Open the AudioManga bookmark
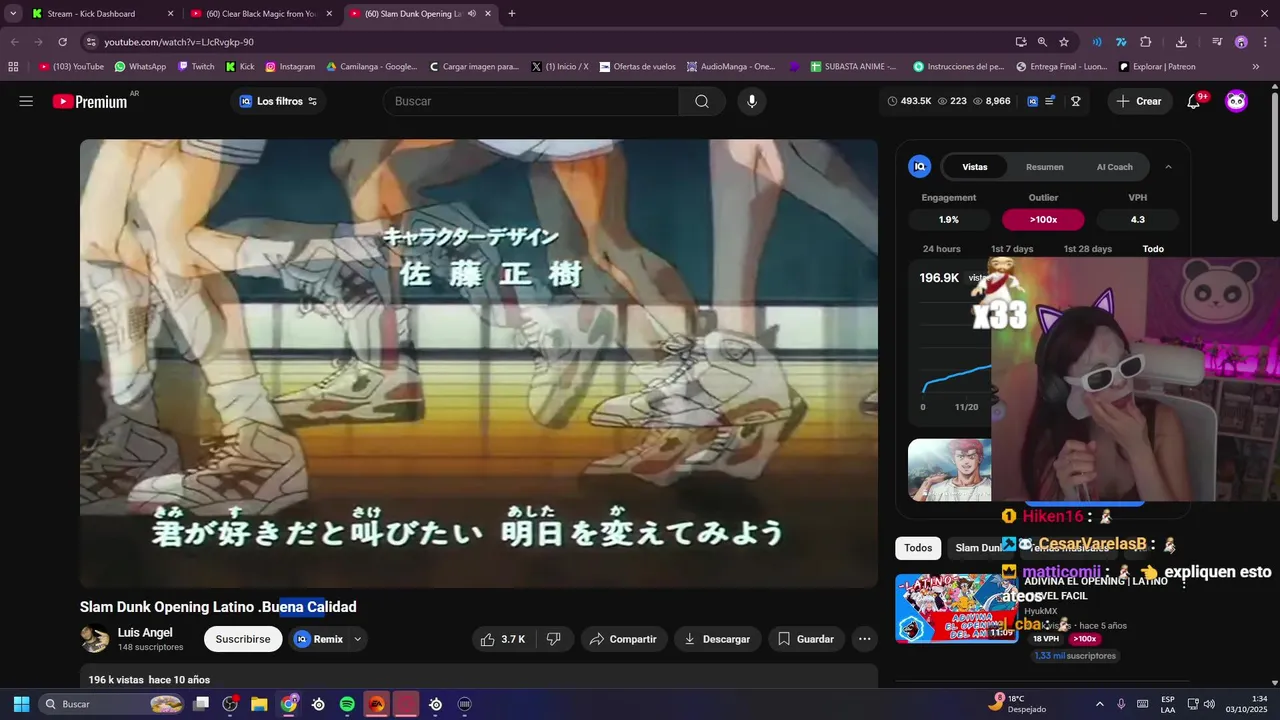The image size is (1280, 720). (x=731, y=67)
